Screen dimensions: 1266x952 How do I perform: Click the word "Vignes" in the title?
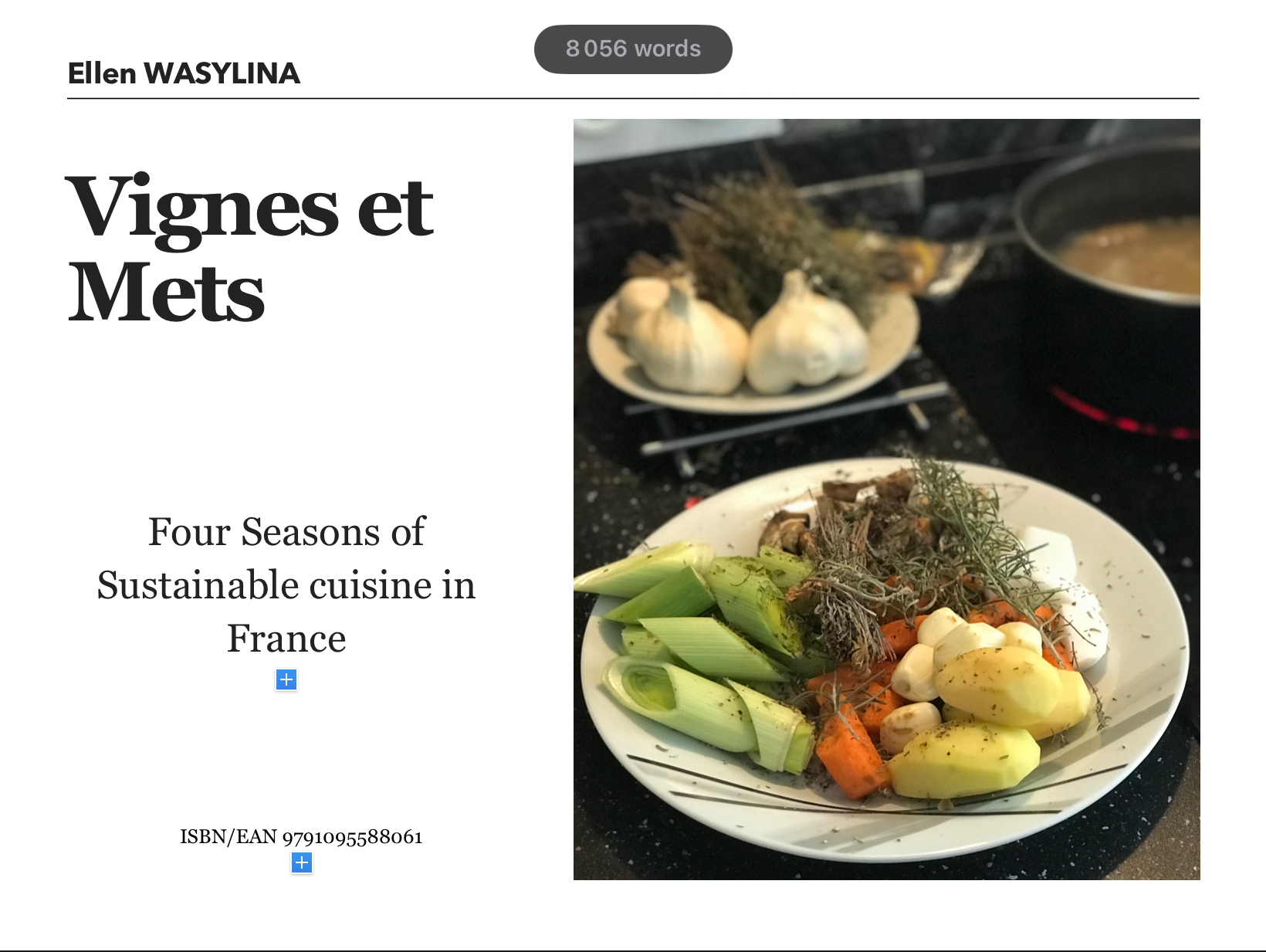(x=202, y=206)
